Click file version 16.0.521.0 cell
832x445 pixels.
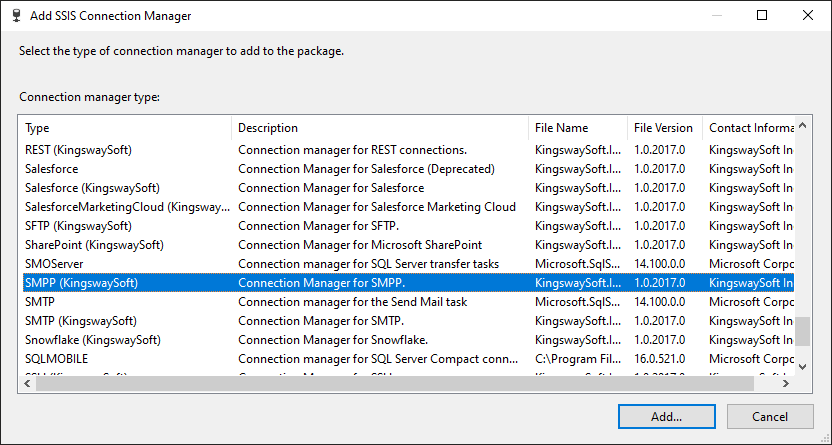point(659,359)
